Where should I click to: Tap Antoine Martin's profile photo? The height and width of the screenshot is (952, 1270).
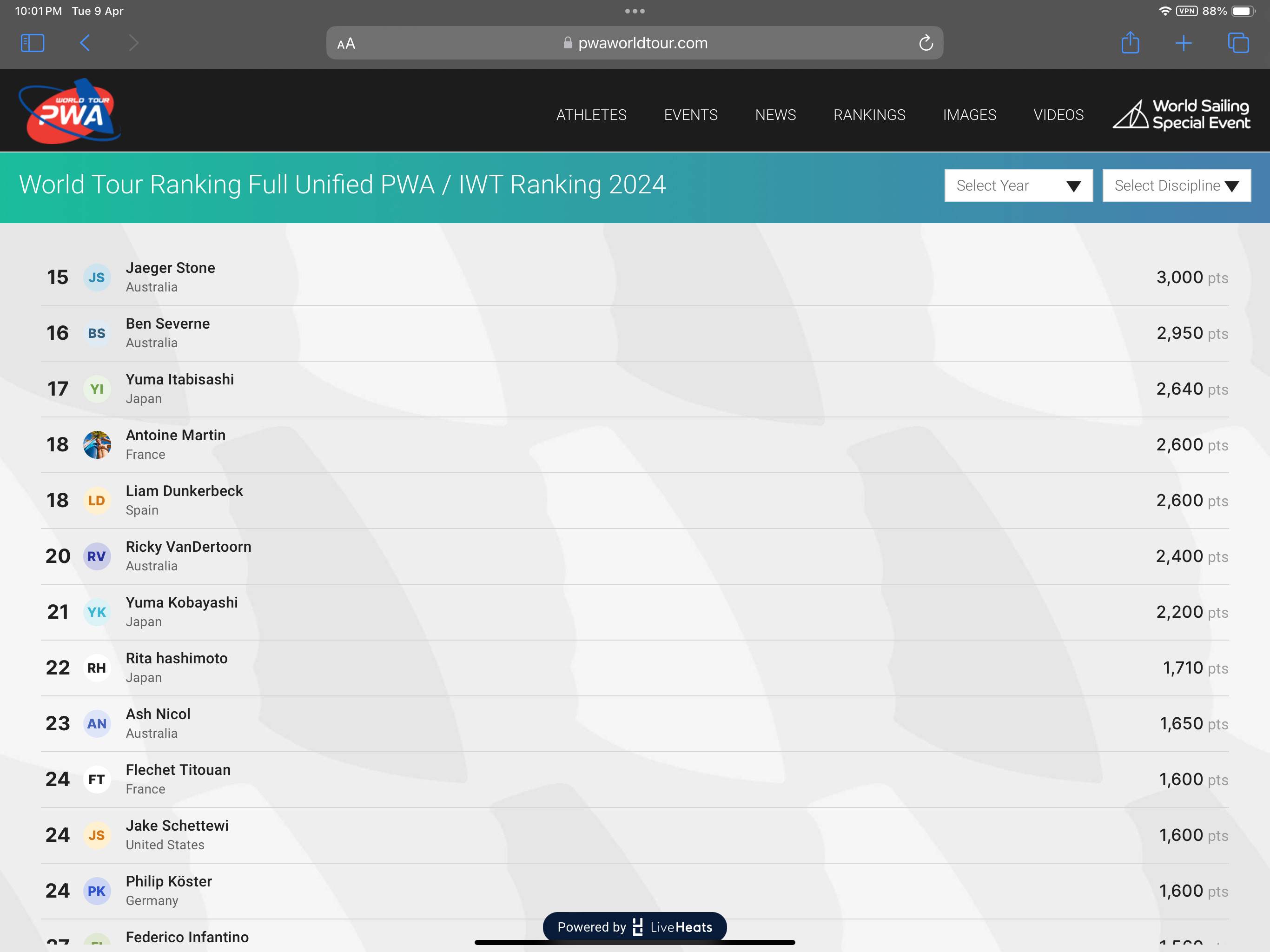(x=97, y=445)
